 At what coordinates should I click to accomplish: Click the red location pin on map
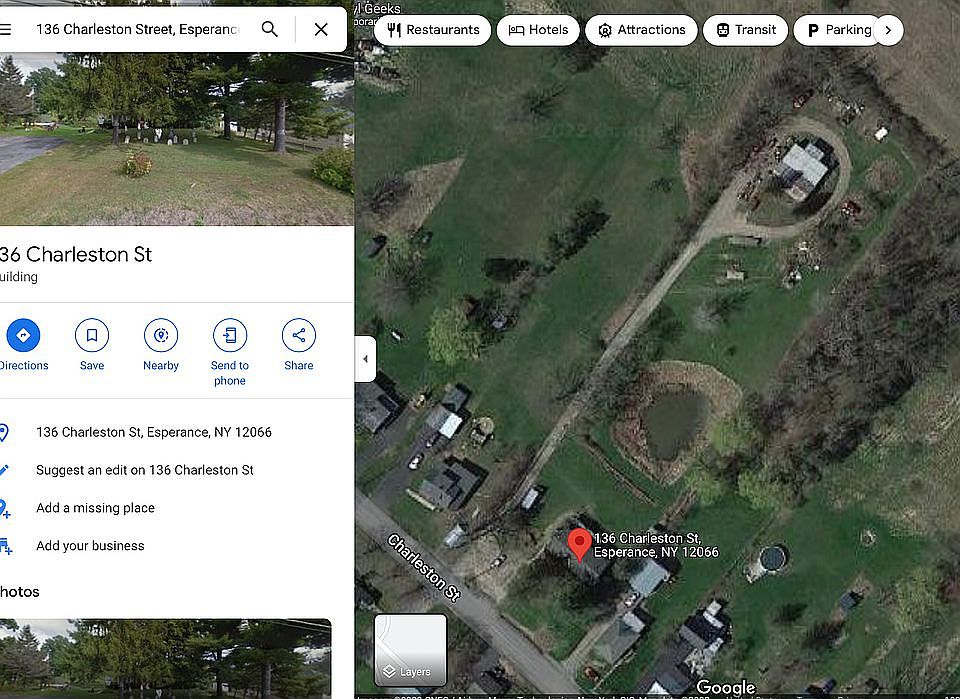579,545
